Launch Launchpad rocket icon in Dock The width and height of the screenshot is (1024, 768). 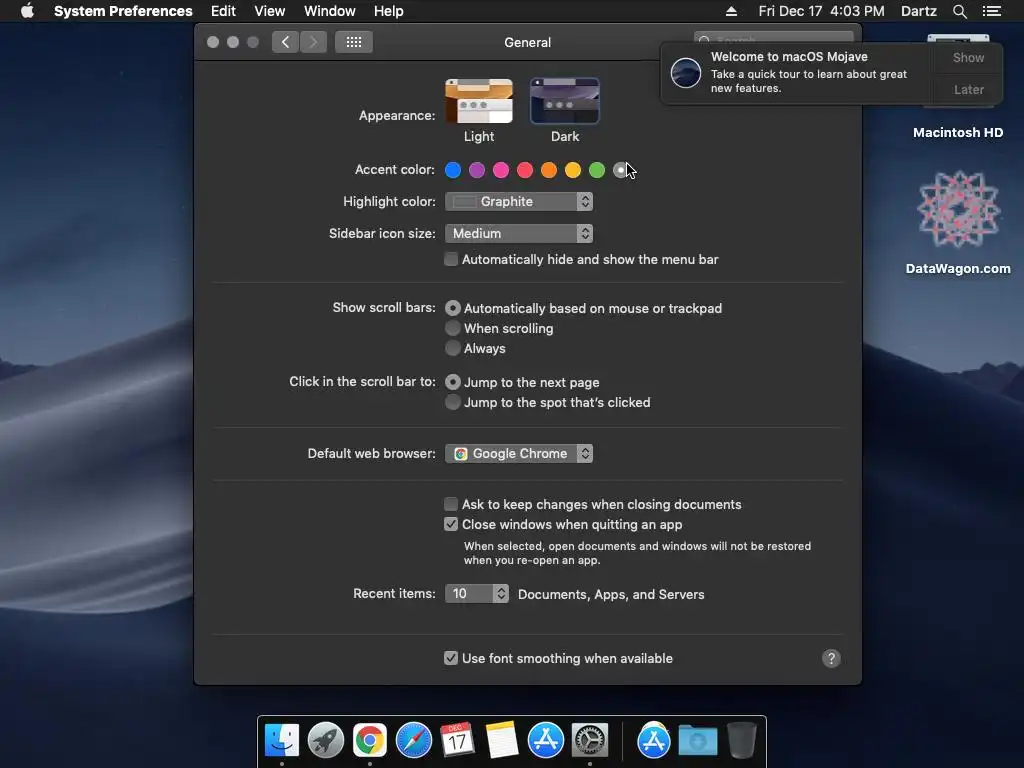(x=326, y=740)
